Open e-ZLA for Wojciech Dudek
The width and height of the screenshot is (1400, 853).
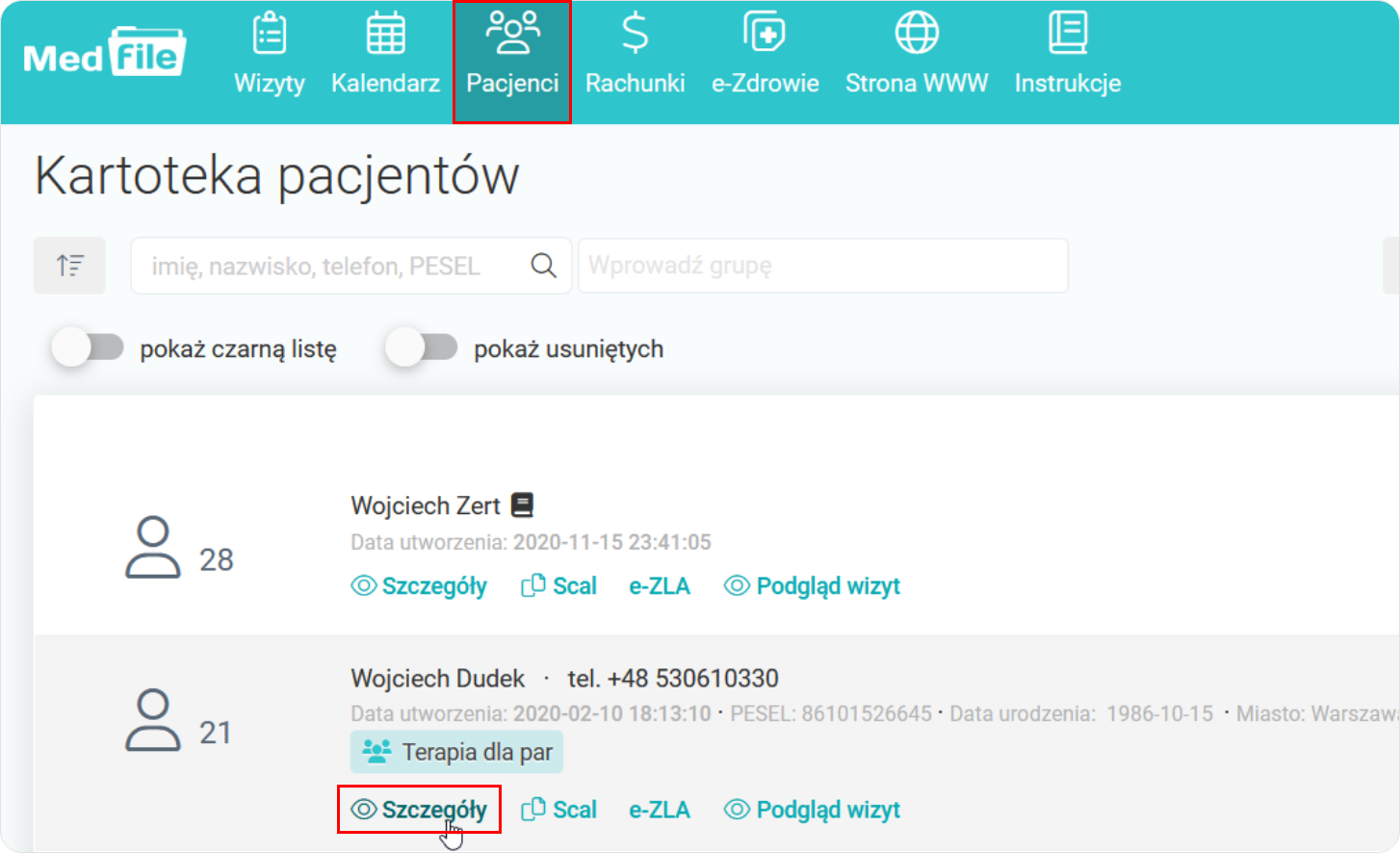(660, 810)
